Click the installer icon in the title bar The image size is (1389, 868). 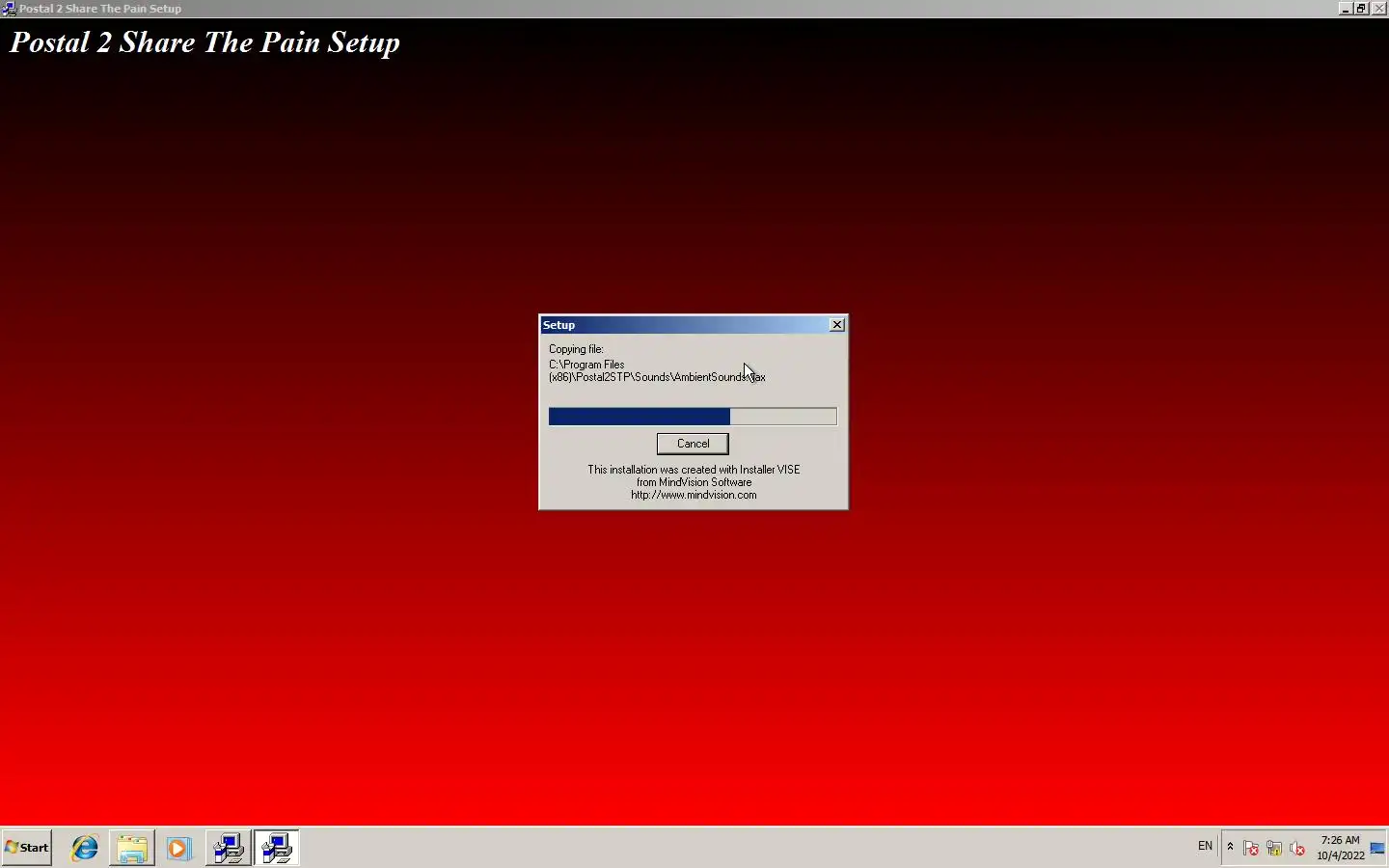coord(9,9)
